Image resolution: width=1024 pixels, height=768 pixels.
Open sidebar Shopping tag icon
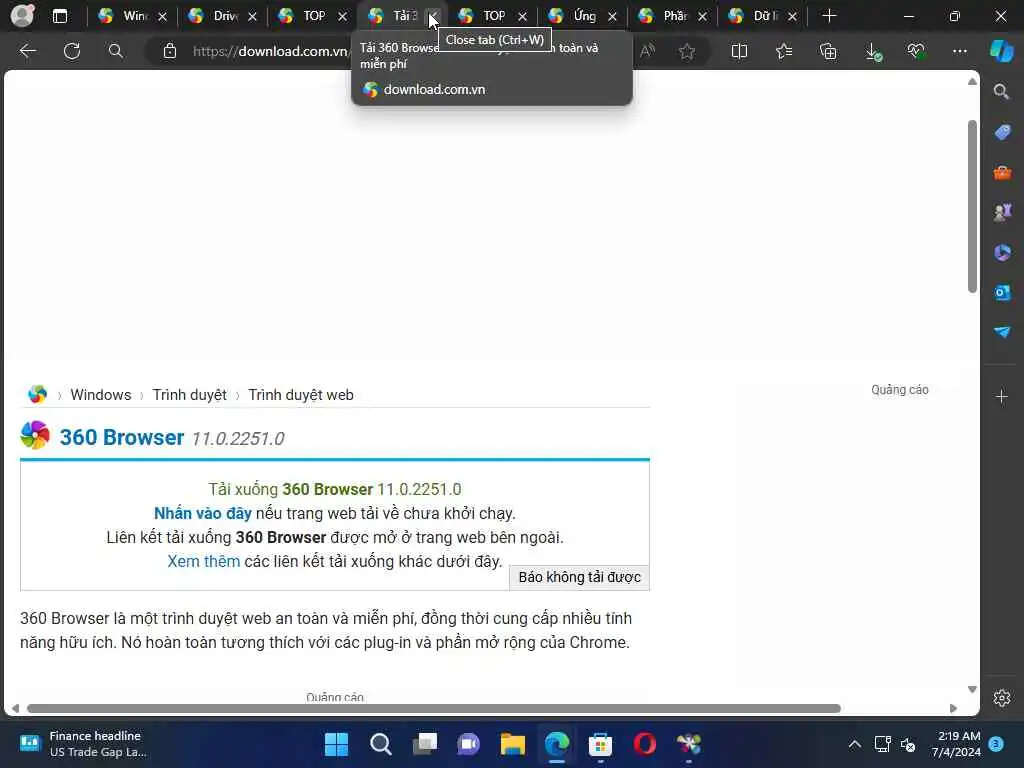pos(1002,132)
